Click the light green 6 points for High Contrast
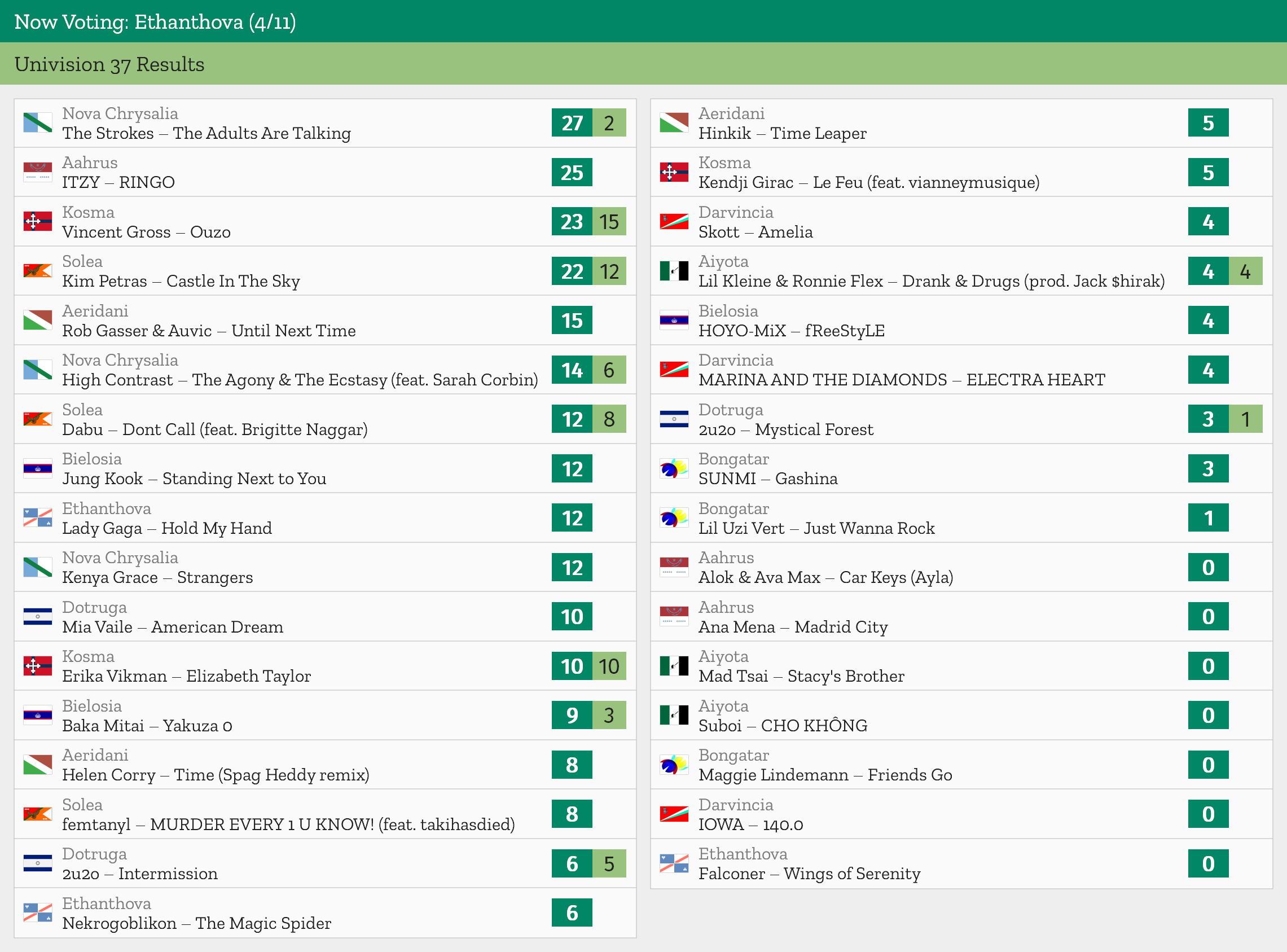1287x952 pixels. [609, 370]
